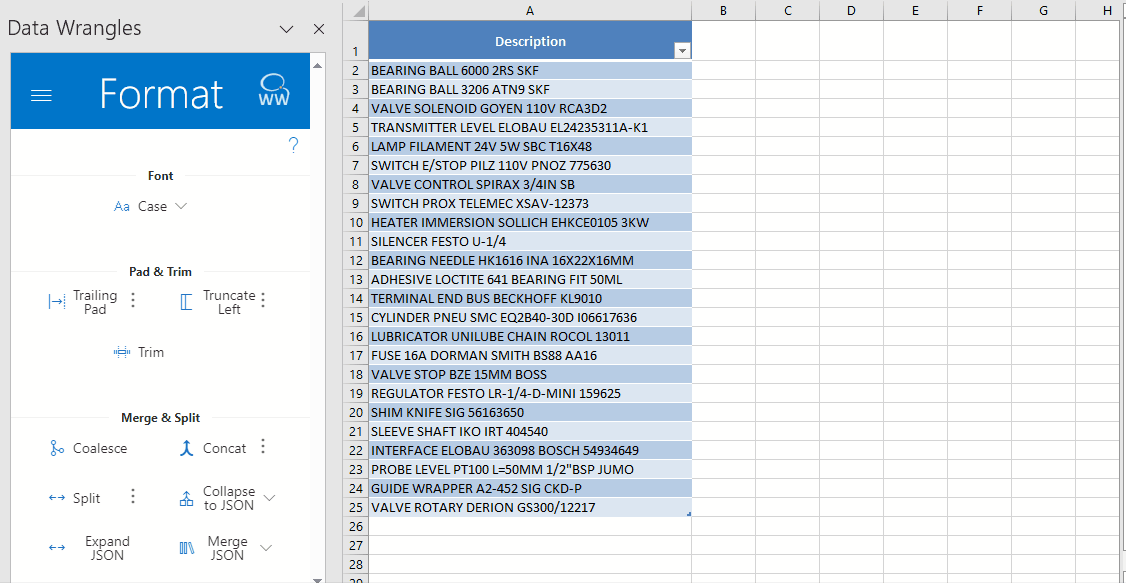The image size is (1126, 583).
Task: Click the Concat merge icon
Action: click(x=187, y=449)
